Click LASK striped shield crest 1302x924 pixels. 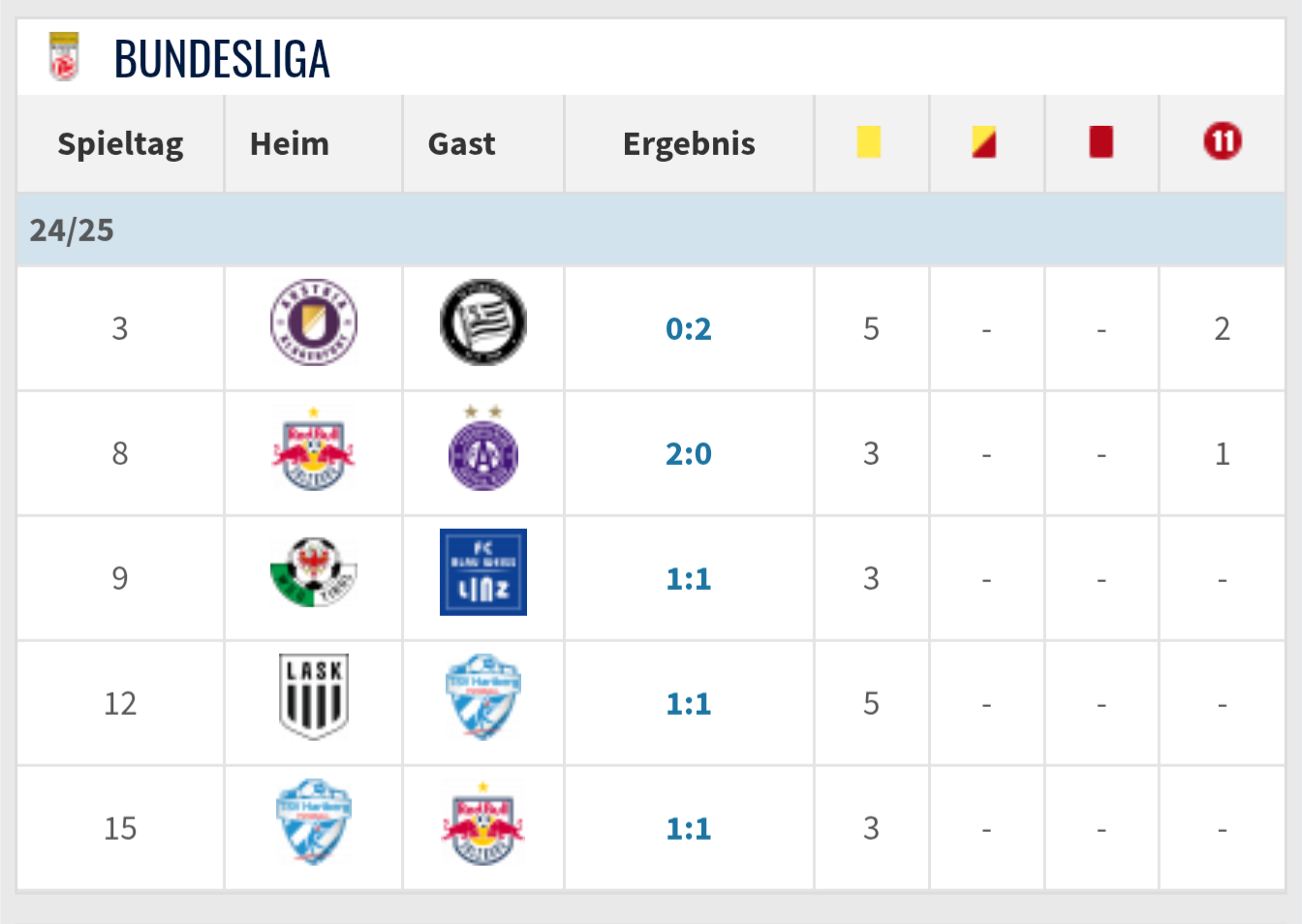coord(313,697)
